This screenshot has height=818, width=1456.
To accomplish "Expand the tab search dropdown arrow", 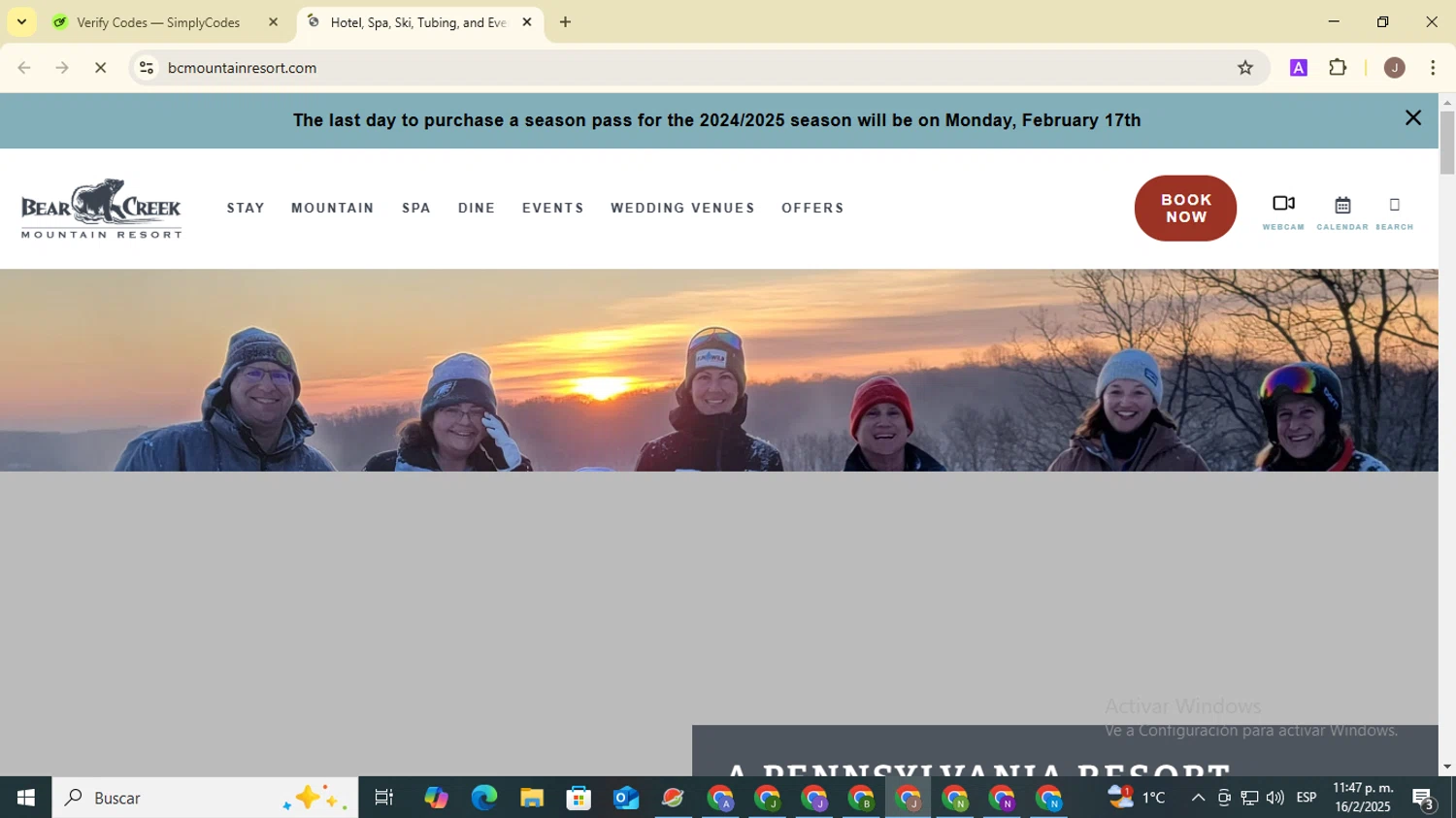I will pos(21,21).
